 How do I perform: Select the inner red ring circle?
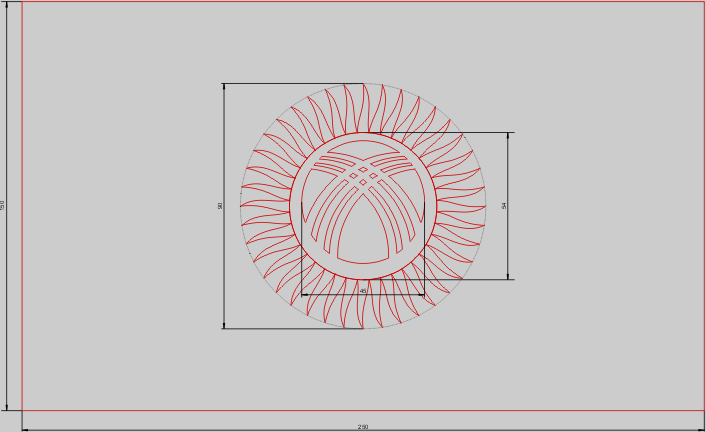(291, 206)
